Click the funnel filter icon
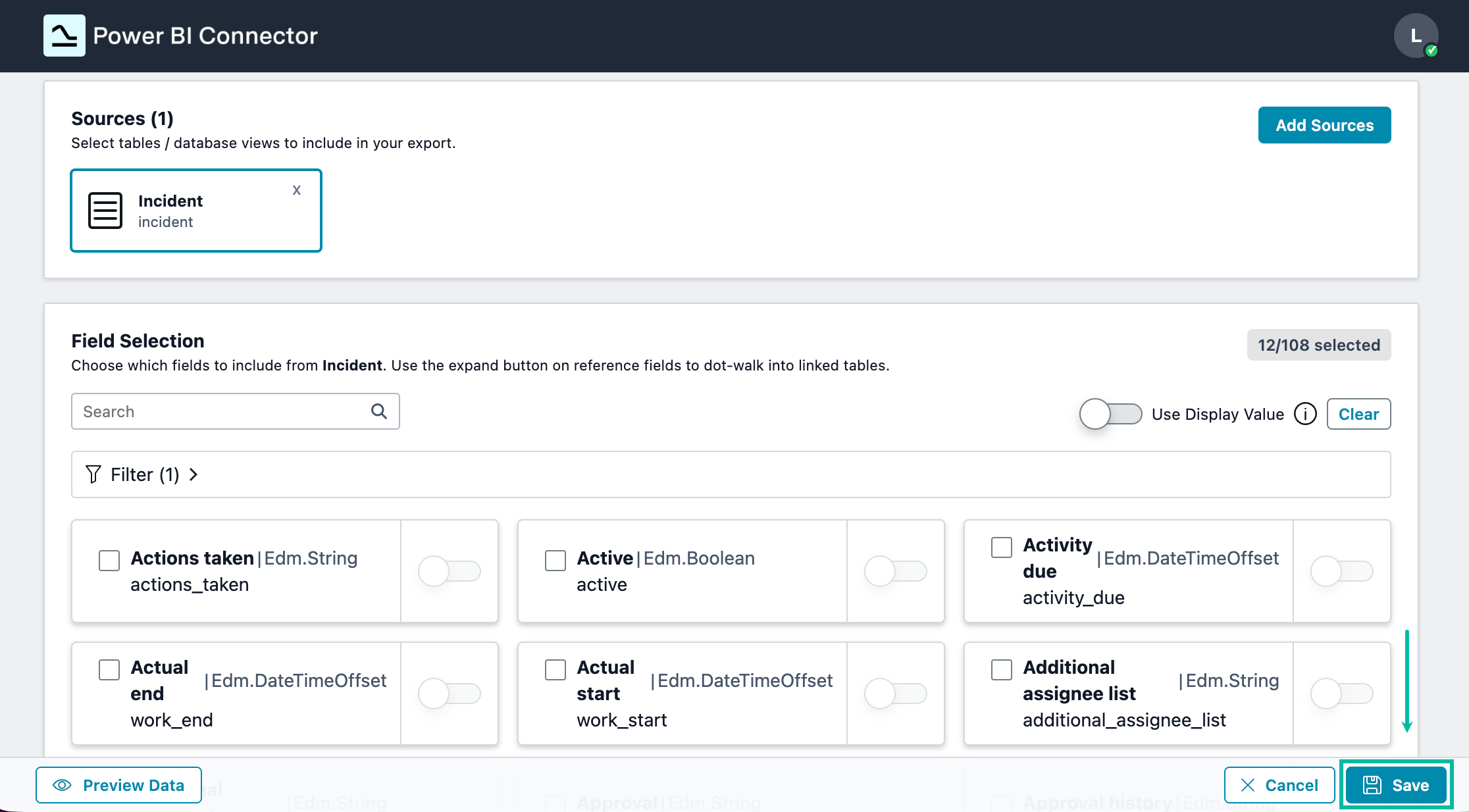The width and height of the screenshot is (1469, 812). [93, 474]
